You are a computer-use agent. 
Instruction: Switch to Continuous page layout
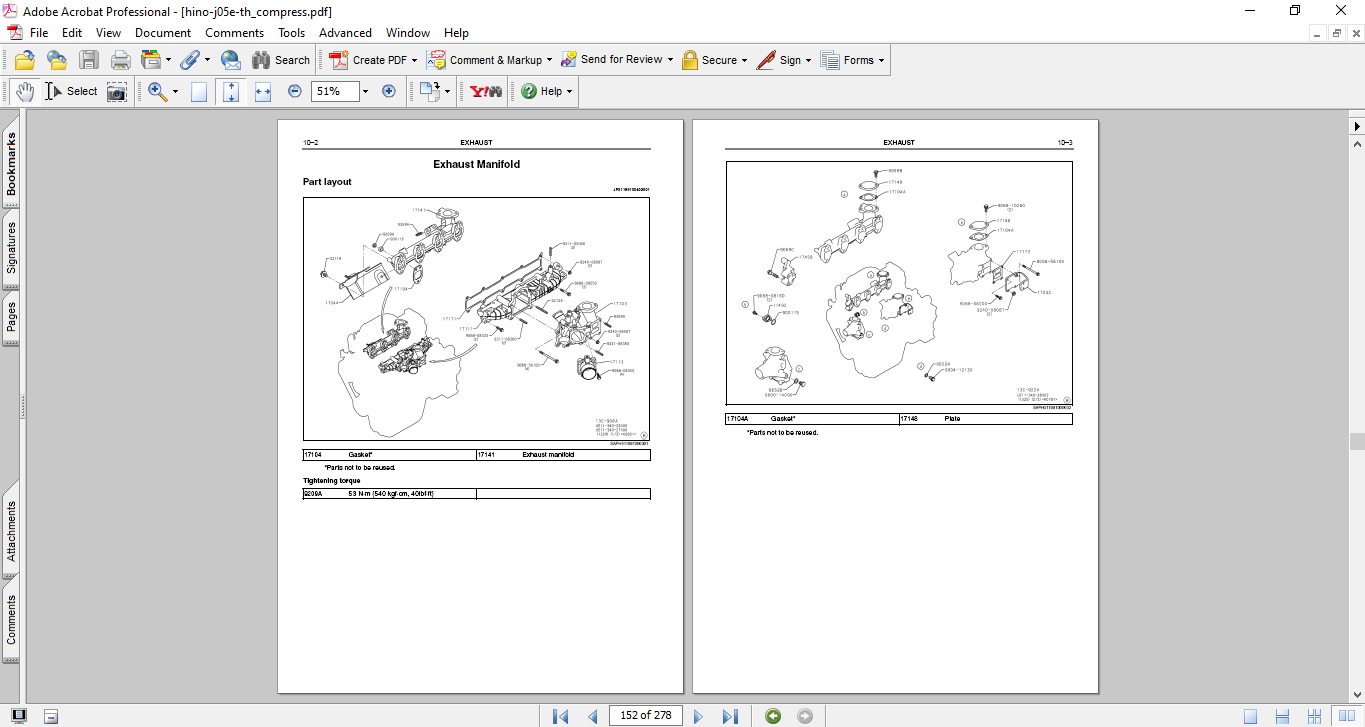[1282, 716]
